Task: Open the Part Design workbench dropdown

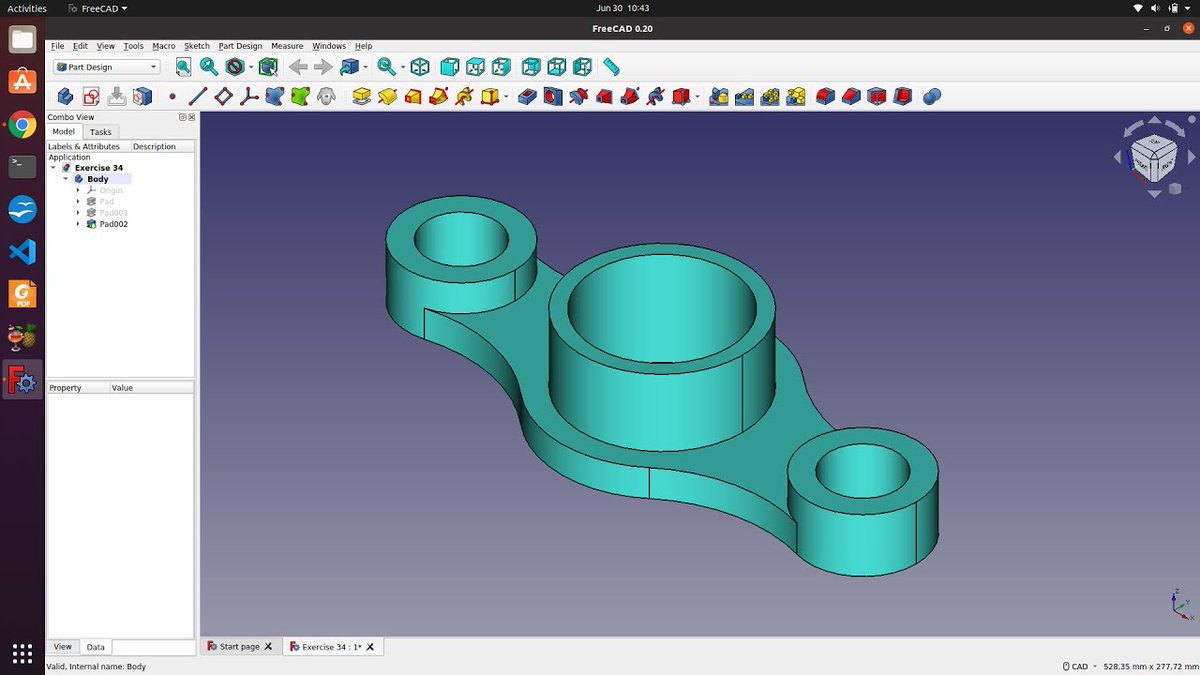Action: coord(107,67)
